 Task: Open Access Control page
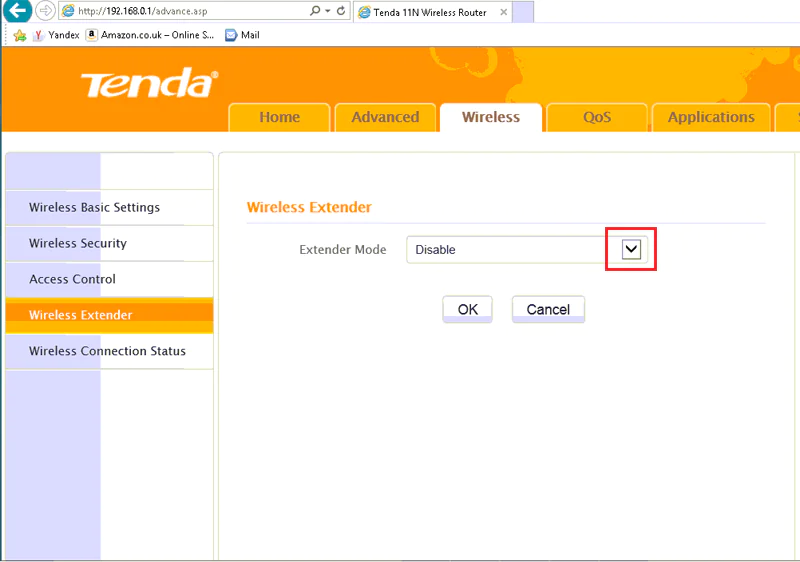pos(109,279)
